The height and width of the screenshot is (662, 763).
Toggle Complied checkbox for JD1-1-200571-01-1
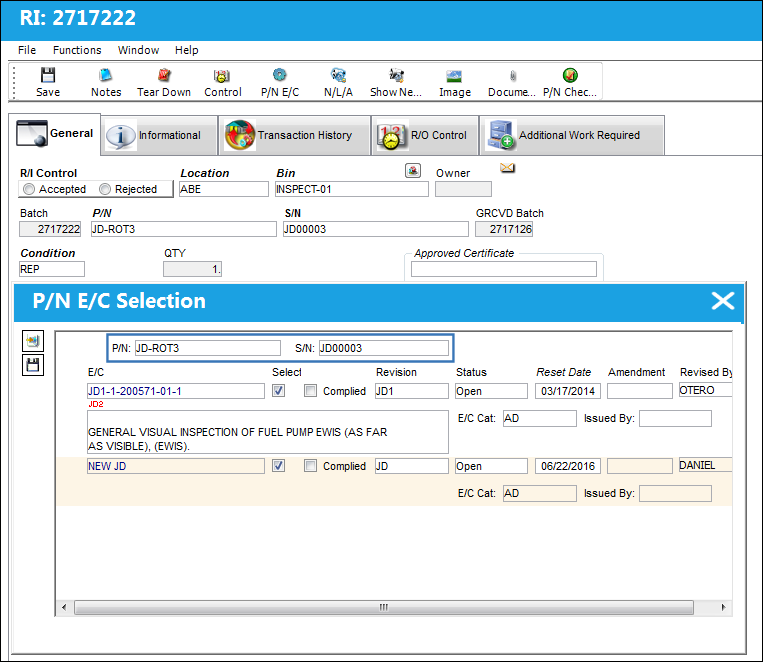(x=310, y=391)
